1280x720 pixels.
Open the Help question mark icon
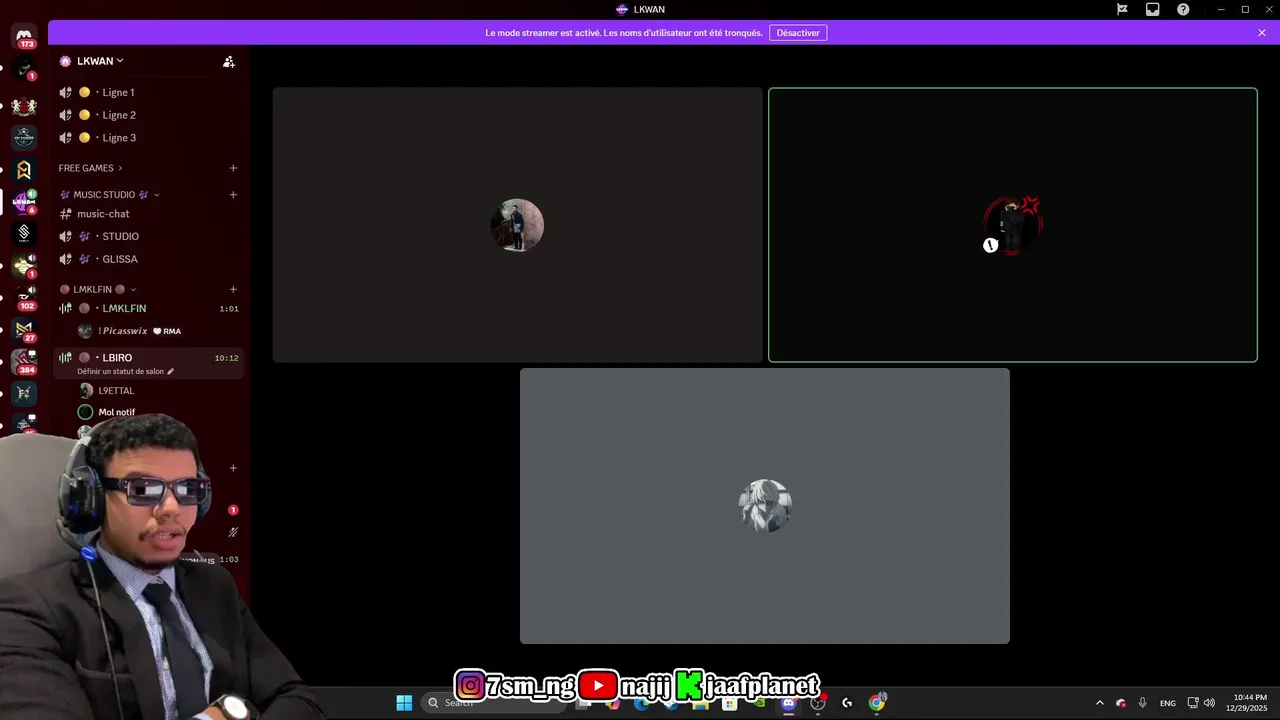point(1183,9)
